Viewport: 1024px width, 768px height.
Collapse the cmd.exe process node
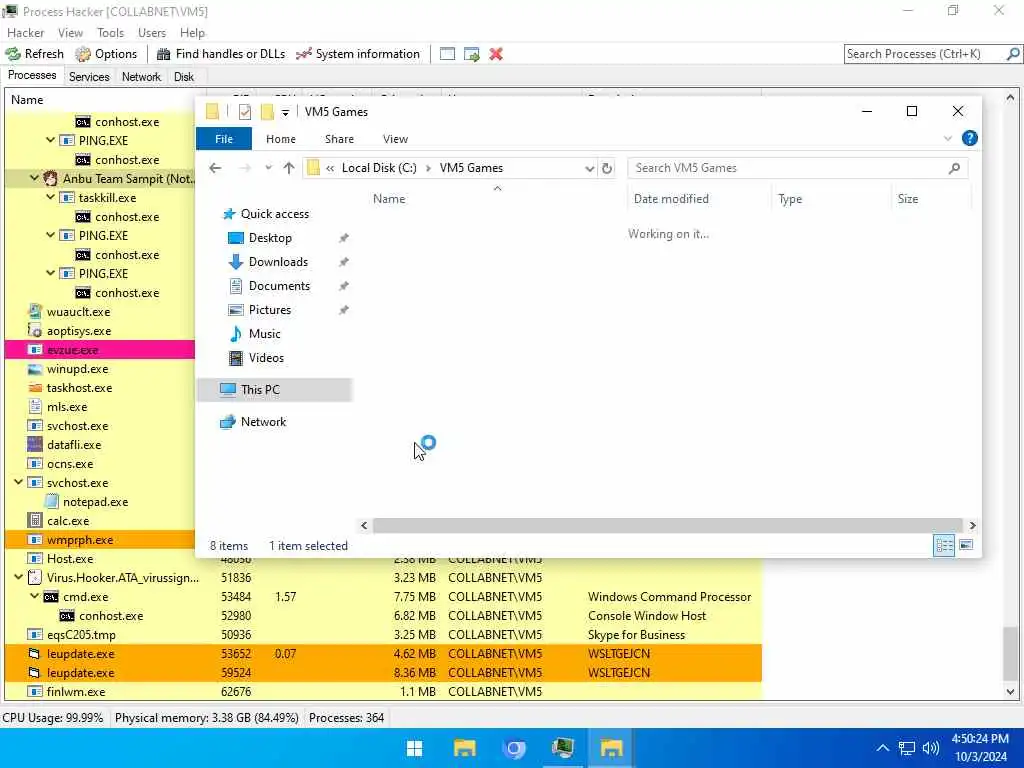click(34, 596)
